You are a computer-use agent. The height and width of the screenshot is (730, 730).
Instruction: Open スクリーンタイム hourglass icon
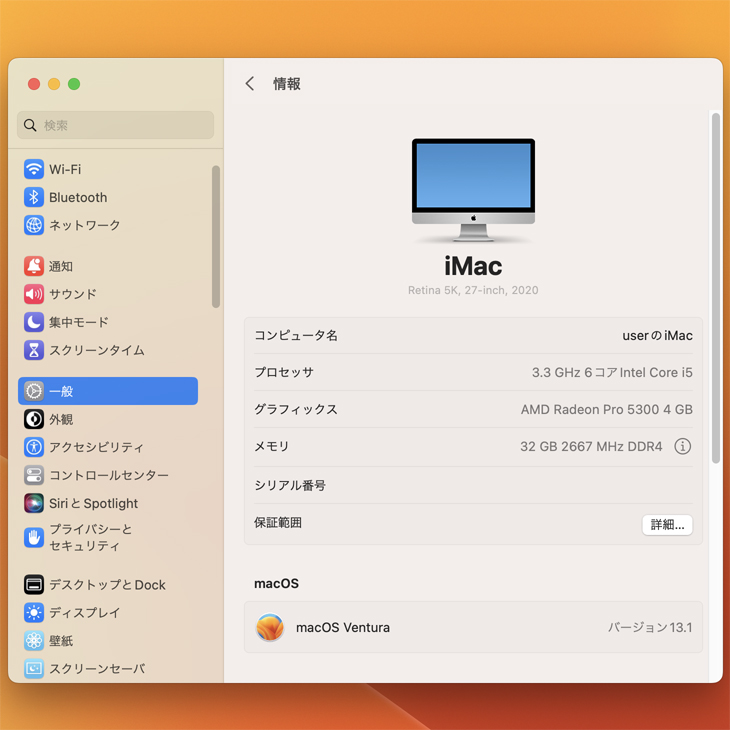(34, 350)
